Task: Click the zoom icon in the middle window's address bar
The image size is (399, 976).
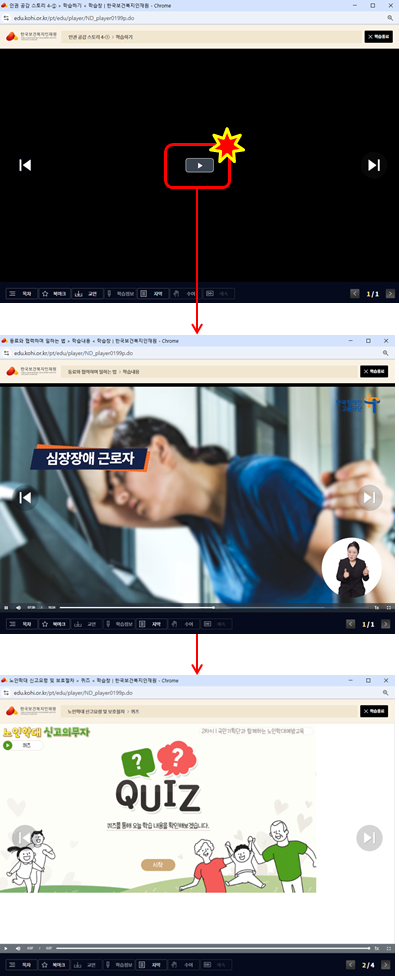Action: 386,352
